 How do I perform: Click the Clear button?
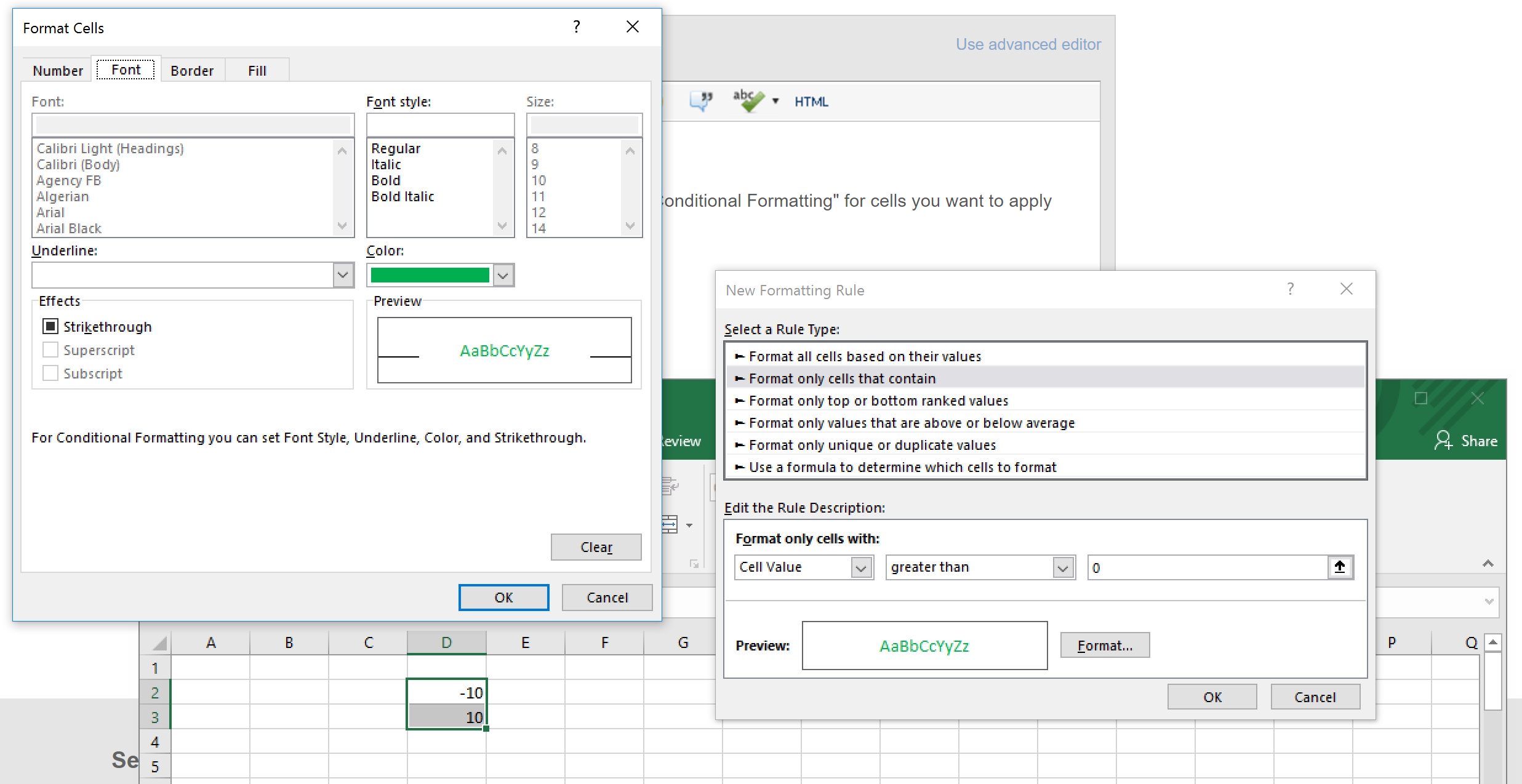596,547
